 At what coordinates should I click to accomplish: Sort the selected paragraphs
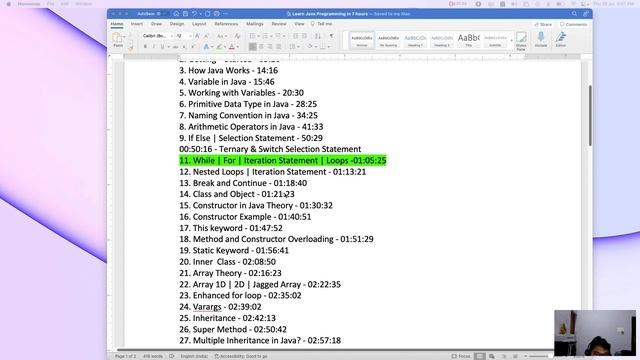click(x=318, y=36)
